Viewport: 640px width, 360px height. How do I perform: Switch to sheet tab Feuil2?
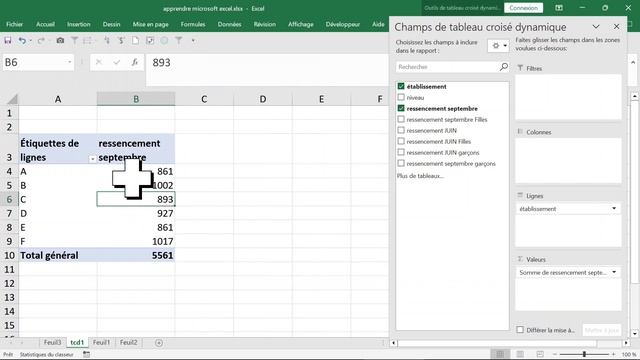pyautogui.click(x=128, y=342)
